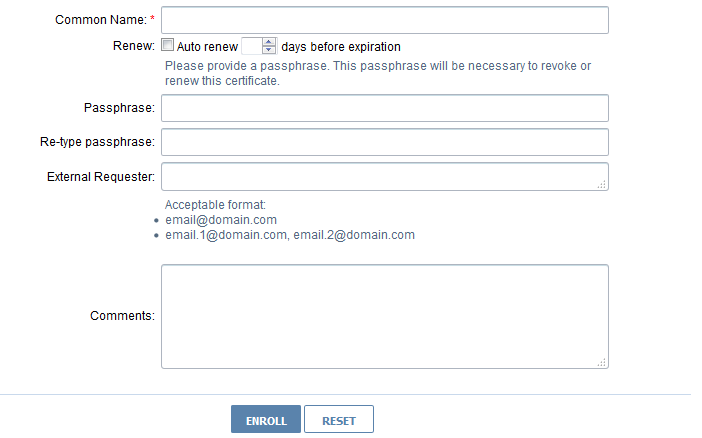Click the External Requester label
Image resolution: width=702 pixels, height=438 pixels.
(100, 177)
